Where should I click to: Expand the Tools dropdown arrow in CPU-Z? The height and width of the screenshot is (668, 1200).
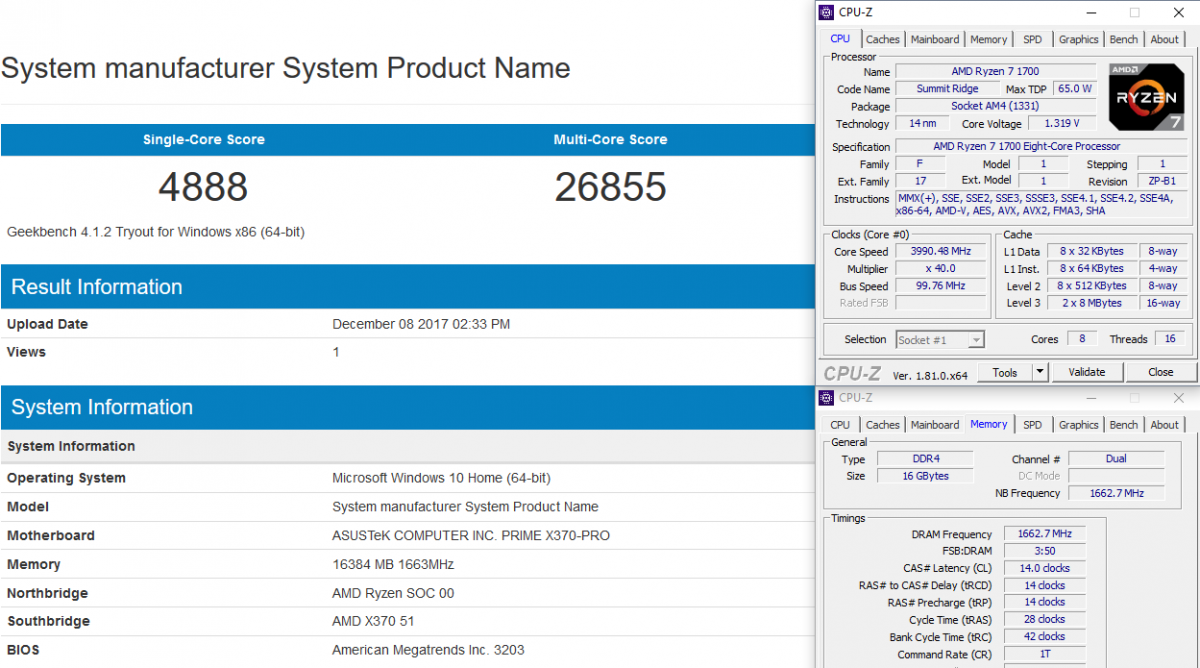click(x=1040, y=372)
